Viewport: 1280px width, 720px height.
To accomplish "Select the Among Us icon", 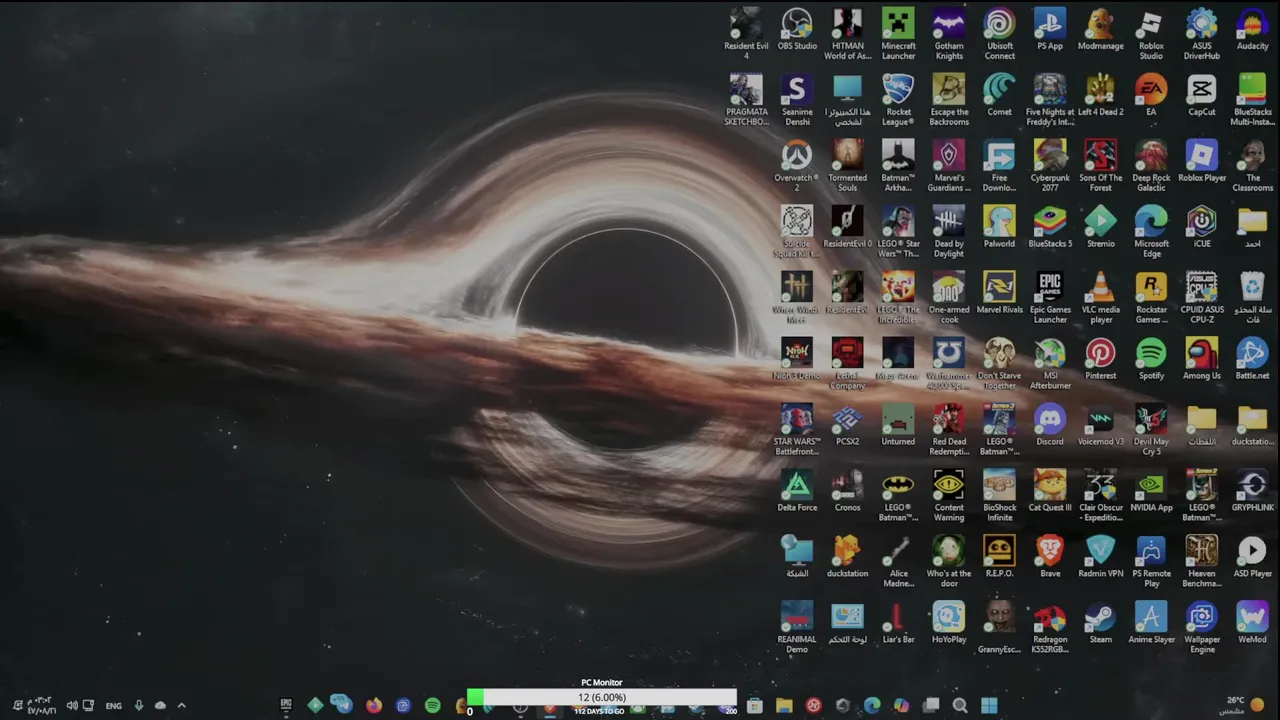I will click(x=1202, y=359).
